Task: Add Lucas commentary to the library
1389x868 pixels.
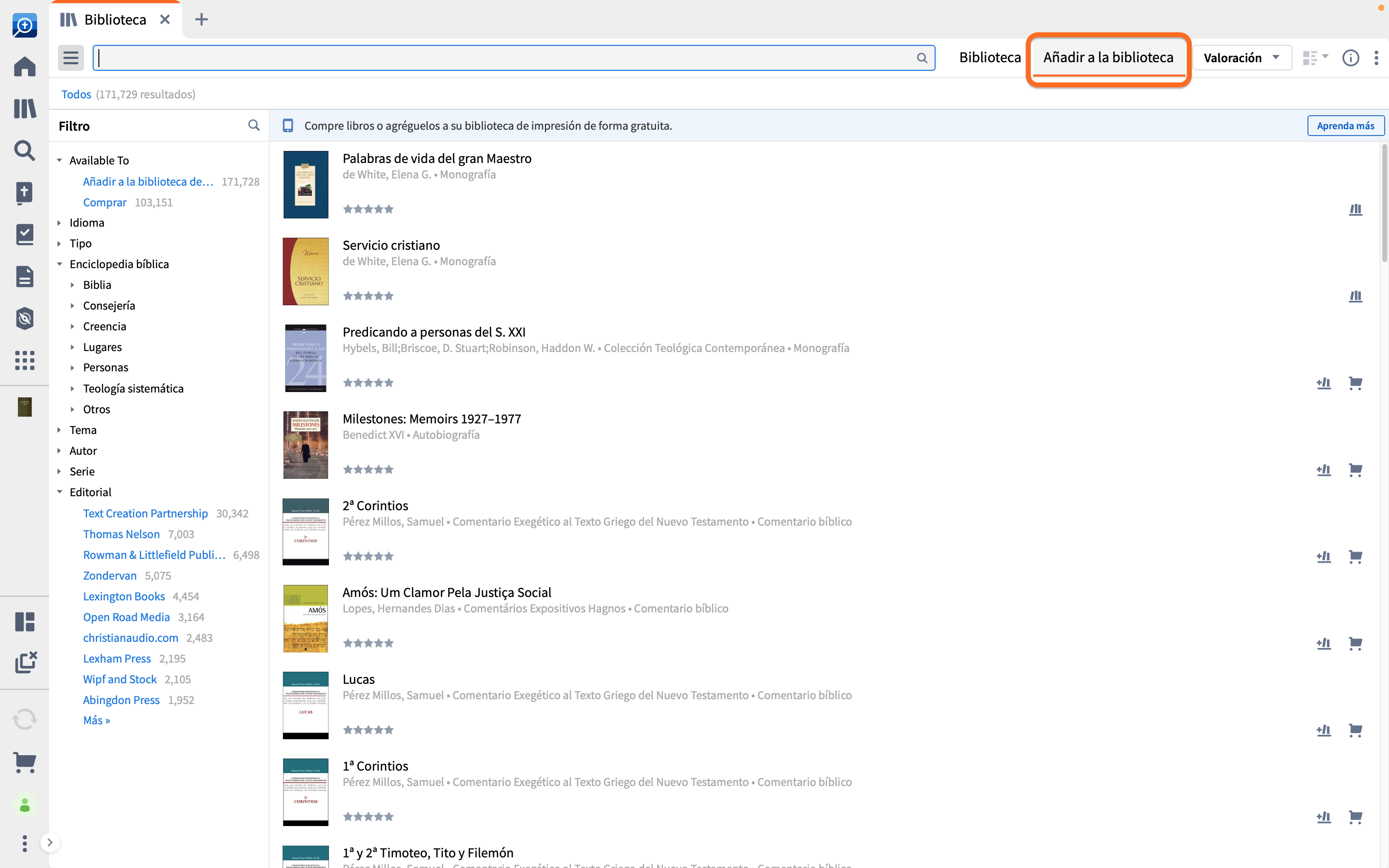Action: point(1323,730)
